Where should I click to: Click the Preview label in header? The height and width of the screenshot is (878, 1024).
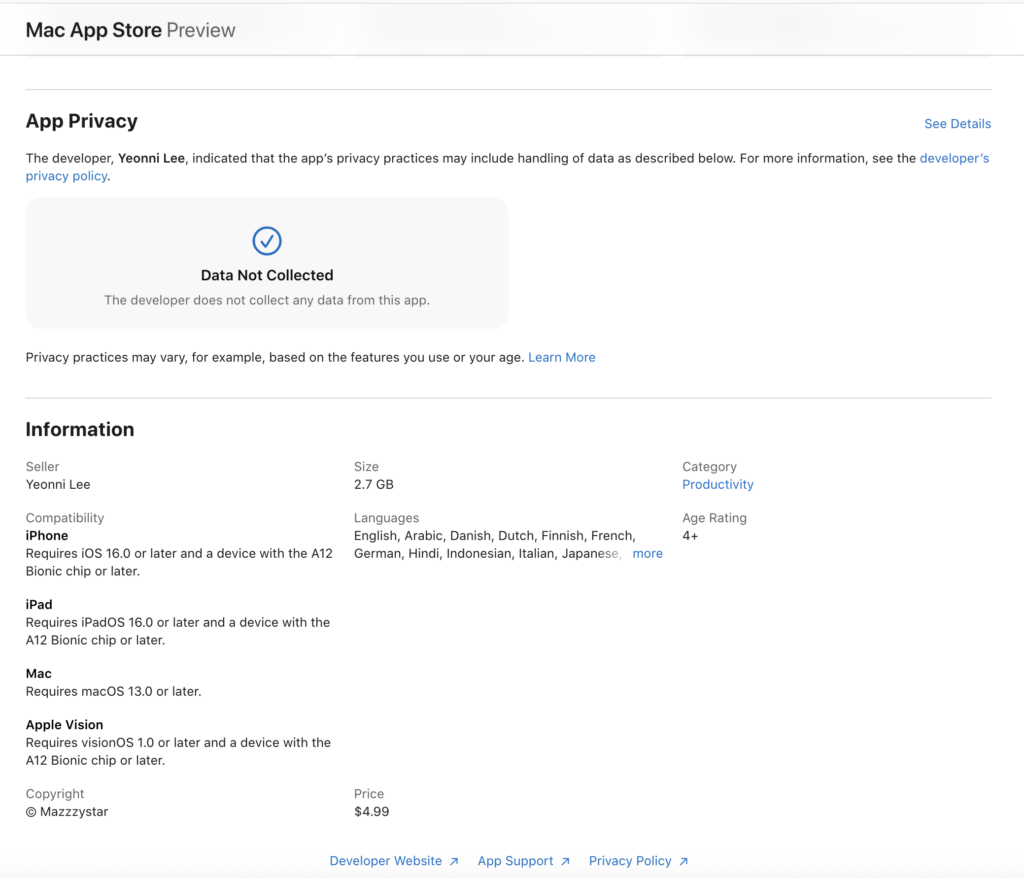201,30
